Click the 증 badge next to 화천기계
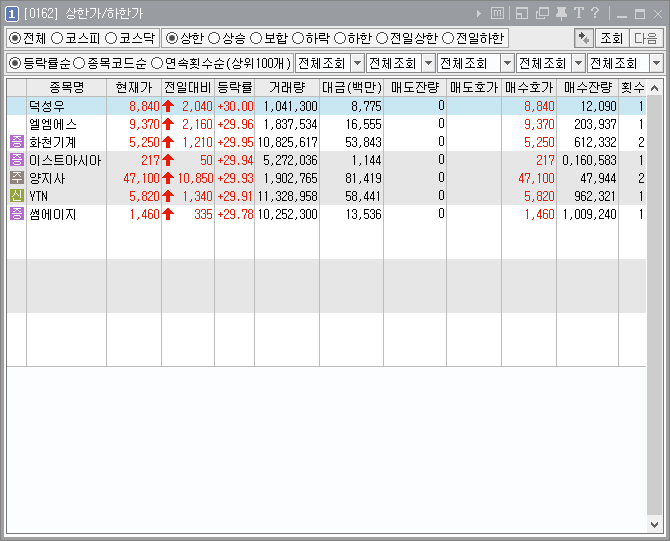670x541 pixels. [x=16, y=142]
